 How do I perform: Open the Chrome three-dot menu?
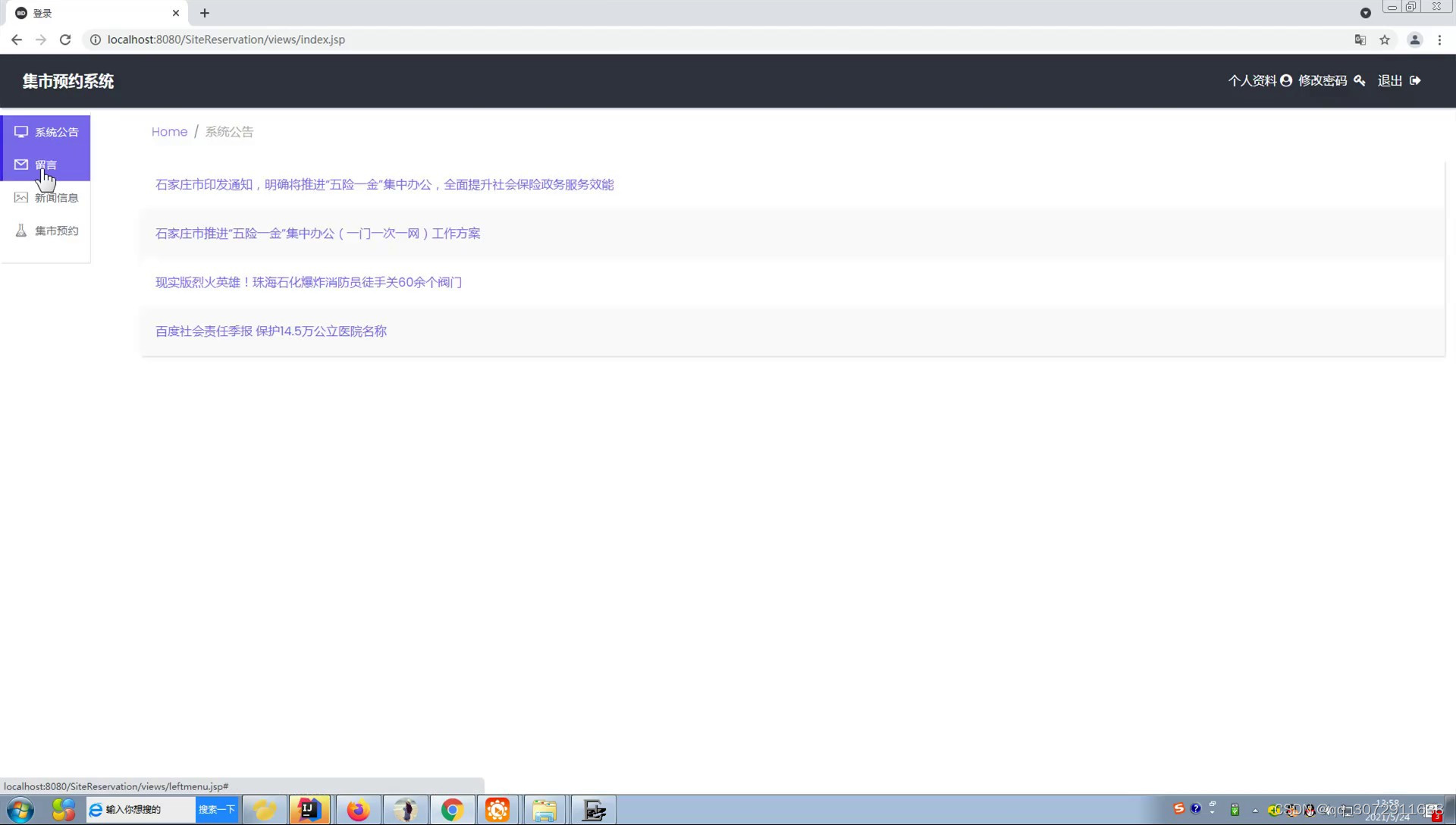(1439, 39)
